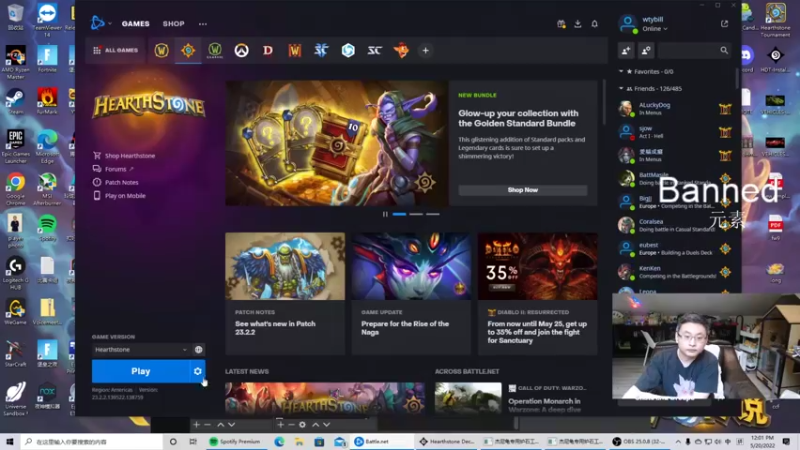
Task: Expand the Battle.net logo menu arrow
Action: coord(110,23)
